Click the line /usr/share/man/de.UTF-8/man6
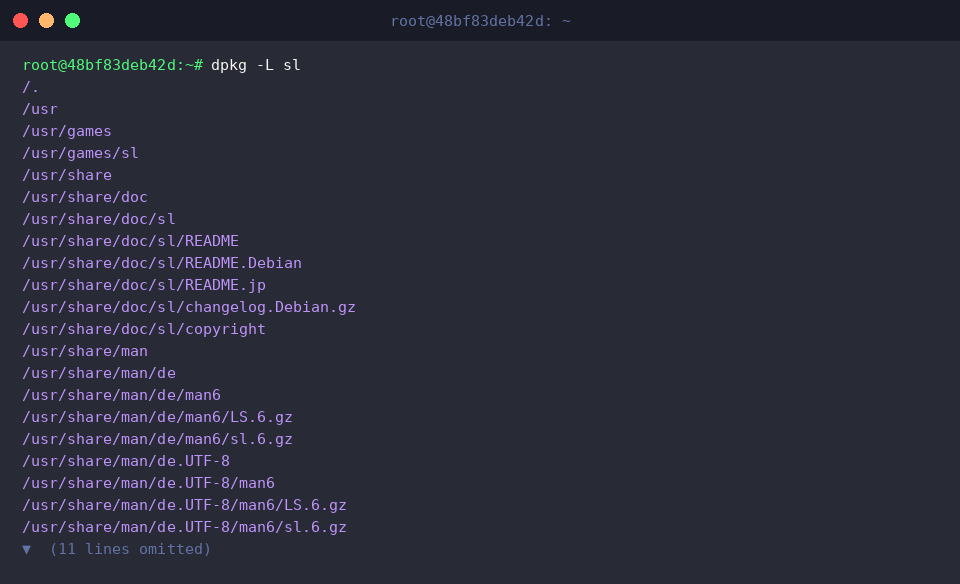The image size is (960, 584). (x=148, y=483)
